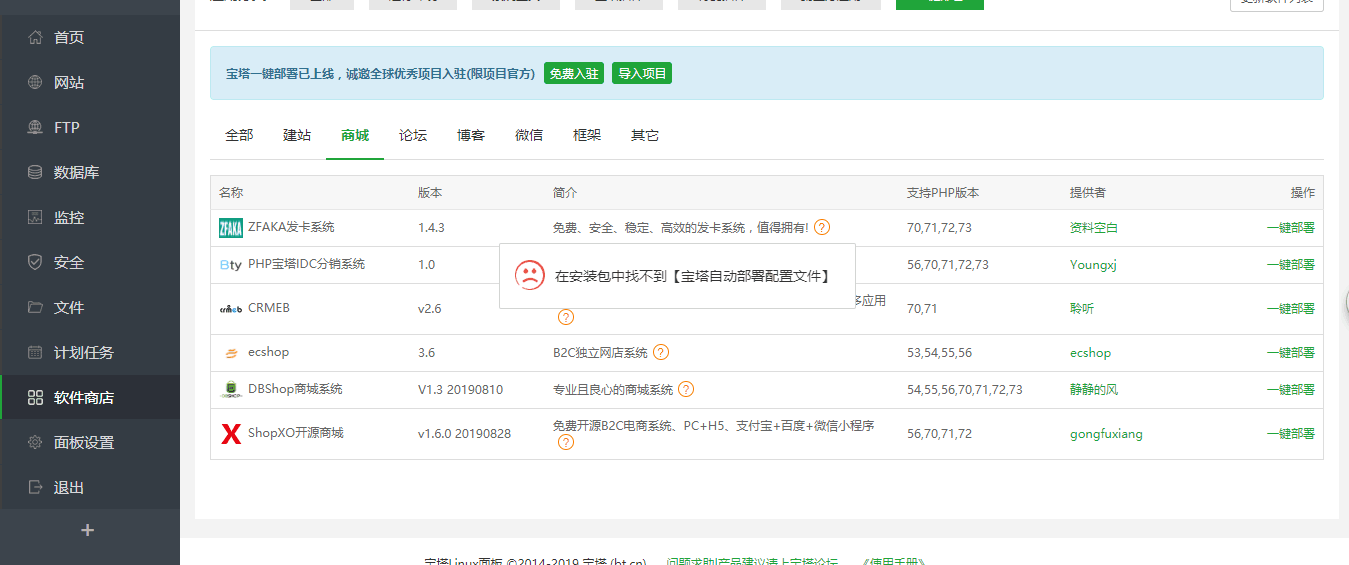This screenshot has width=1349, height=565.
Task: Click the home icon beside 首页
Action: (x=35, y=38)
